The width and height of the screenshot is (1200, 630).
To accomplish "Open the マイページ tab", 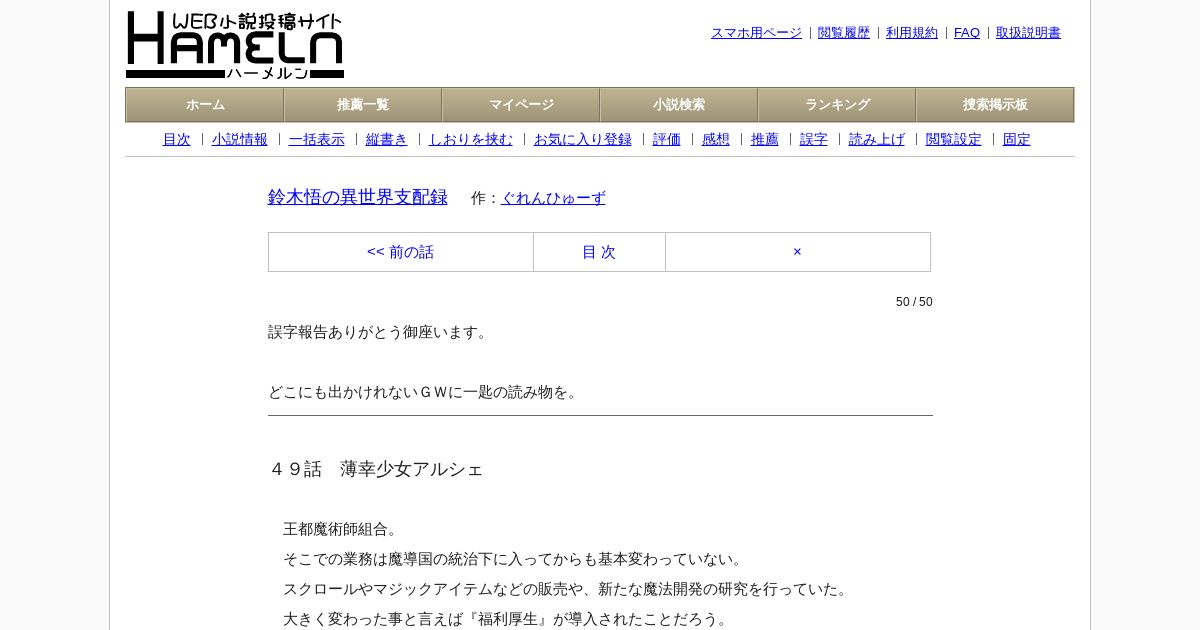I will pyautogui.click(x=521, y=105).
